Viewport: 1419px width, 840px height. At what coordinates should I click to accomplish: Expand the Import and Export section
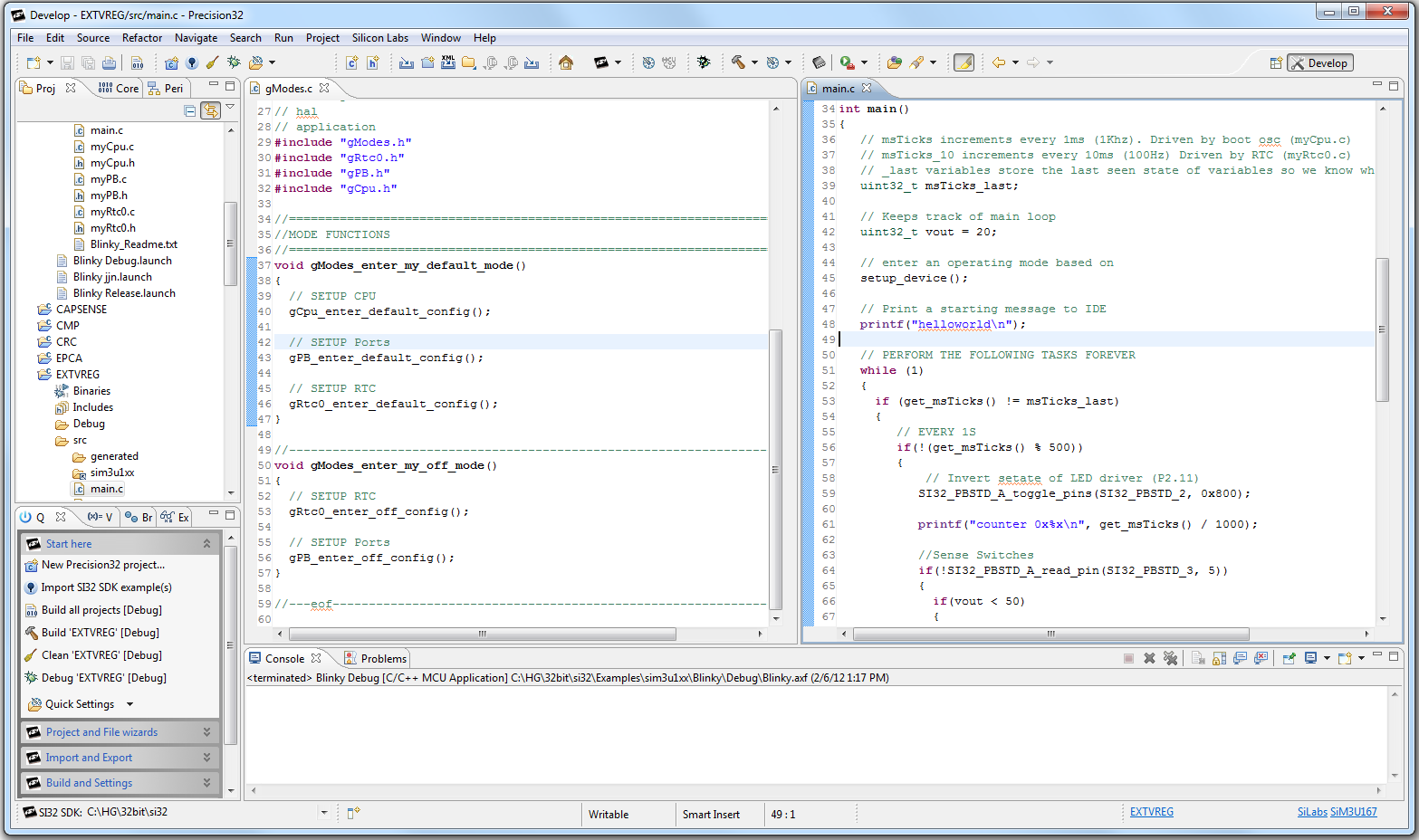point(206,757)
